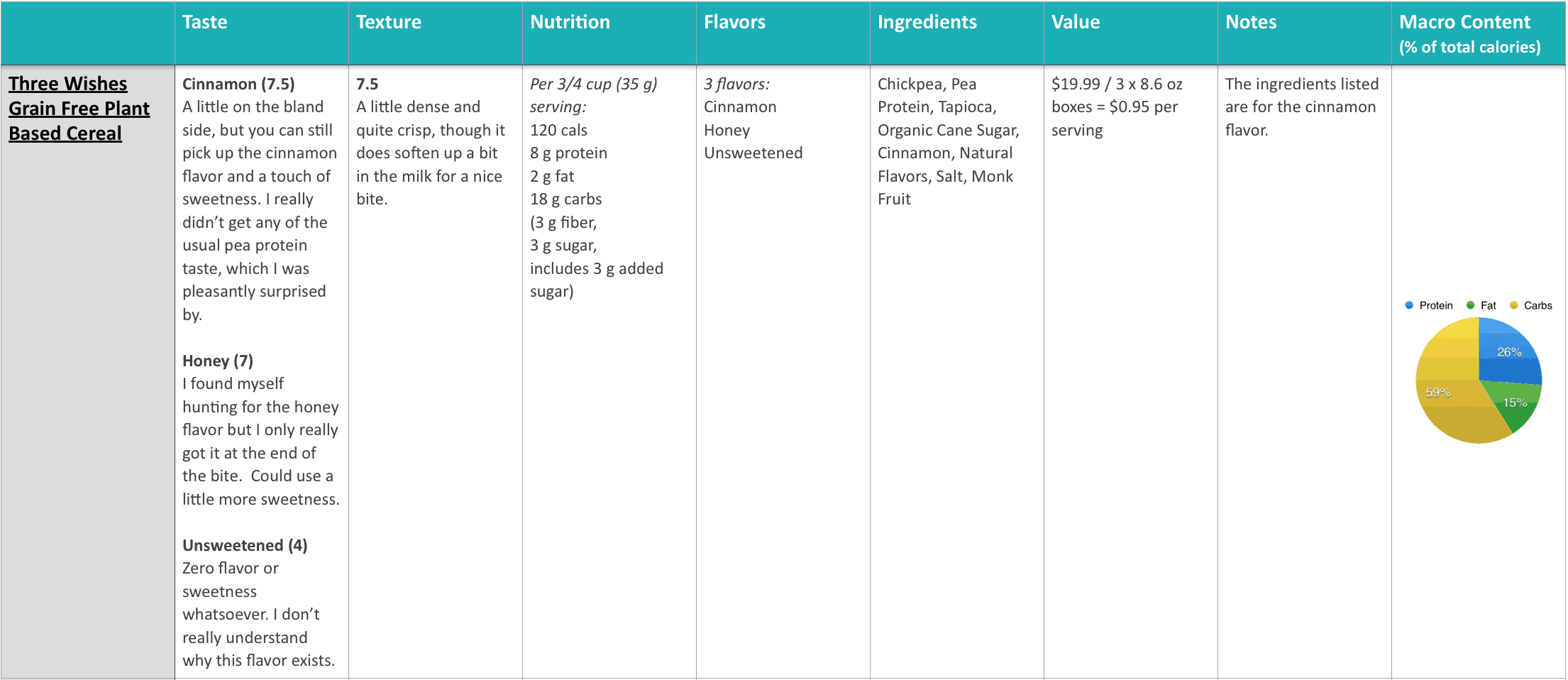Click the Unsweetened (4) taste heading
The width and height of the screenshot is (1568, 680).
pyautogui.click(x=245, y=545)
